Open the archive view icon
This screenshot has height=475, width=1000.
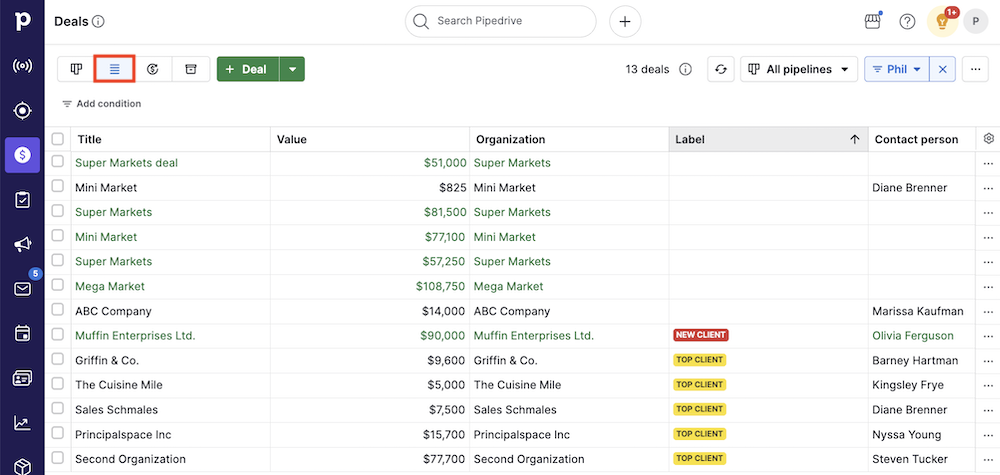click(x=190, y=69)
